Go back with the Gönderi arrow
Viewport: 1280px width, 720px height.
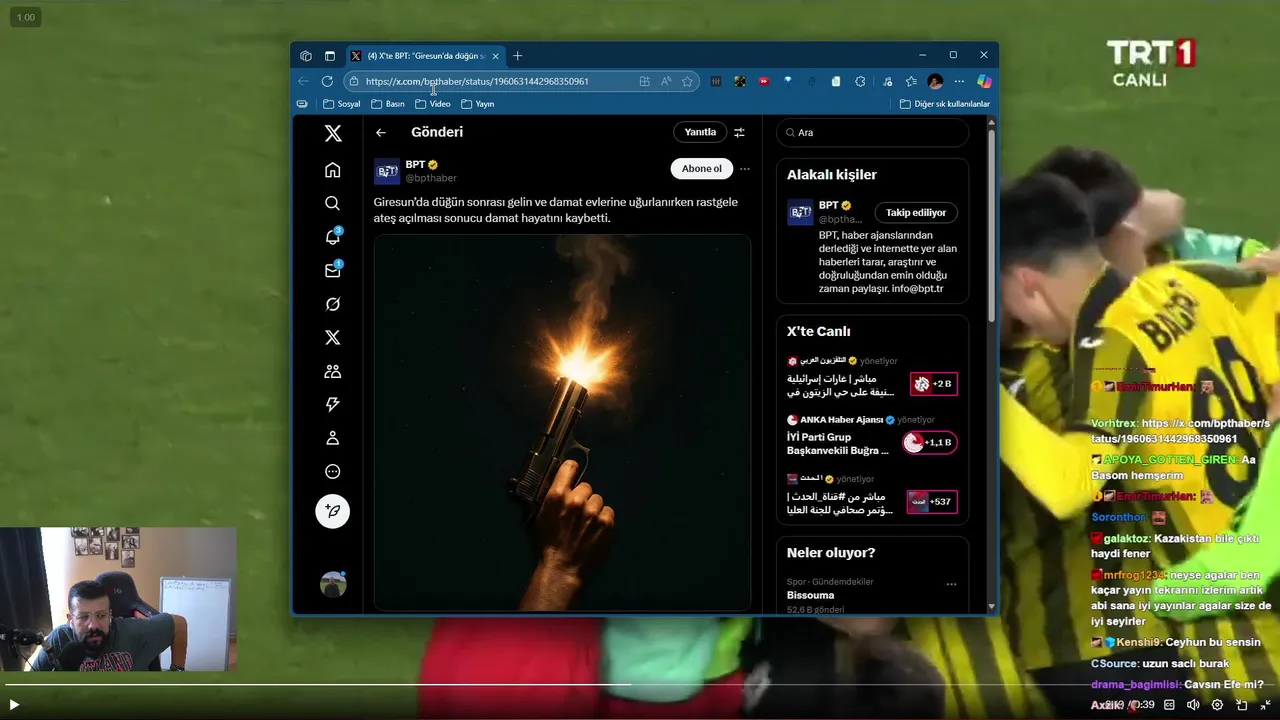[381, 132]
